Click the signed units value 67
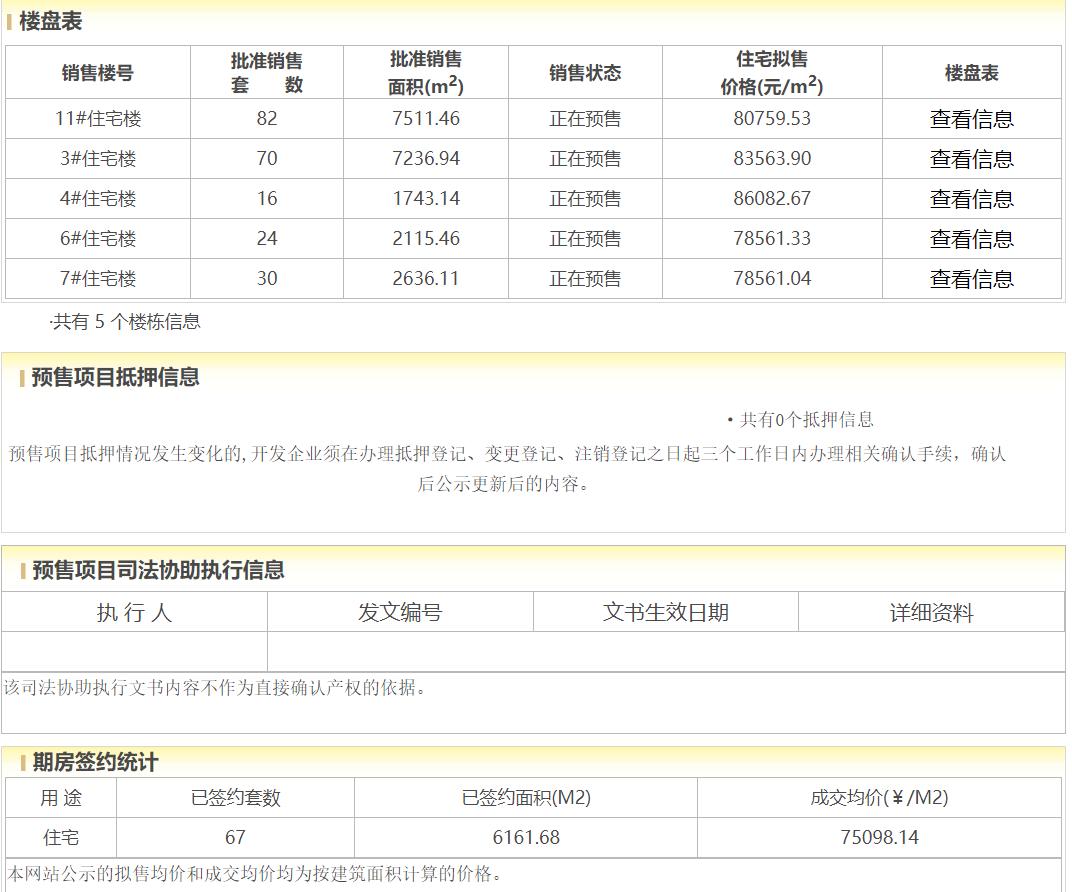Viewport: 1072px width, 892px height. coord(235,837)
